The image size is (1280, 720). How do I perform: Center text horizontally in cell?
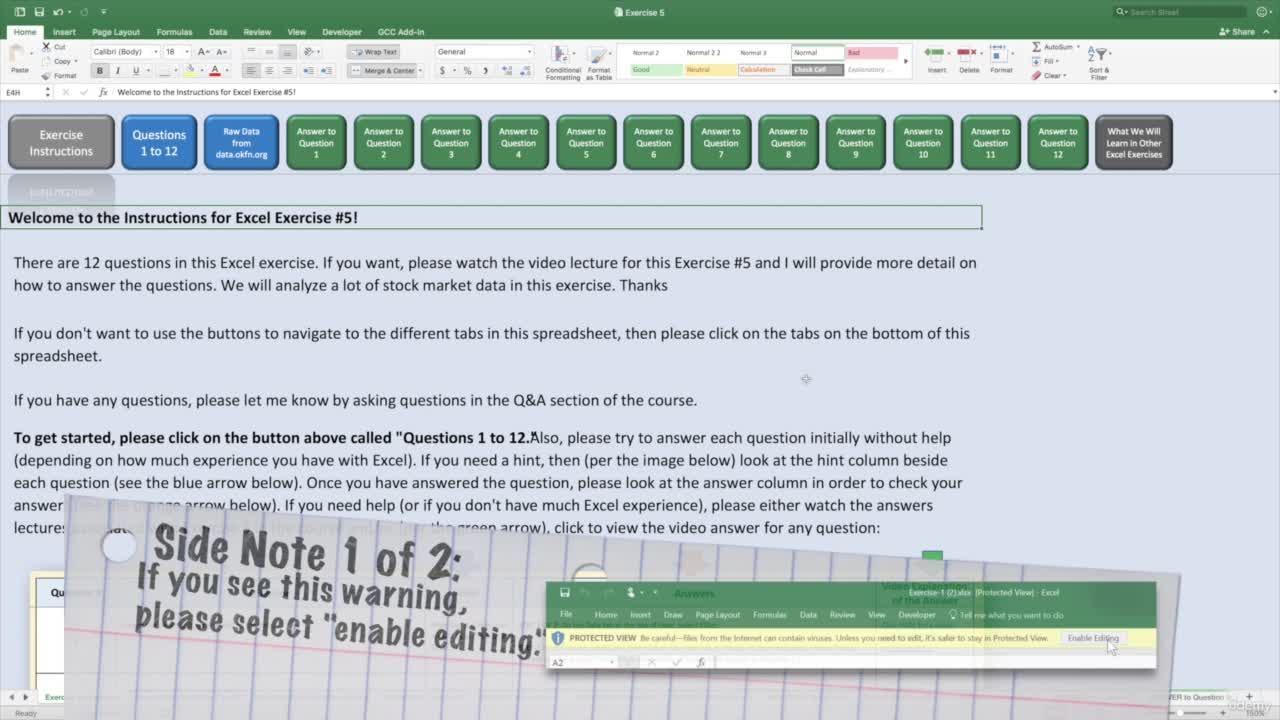(269, 70)
